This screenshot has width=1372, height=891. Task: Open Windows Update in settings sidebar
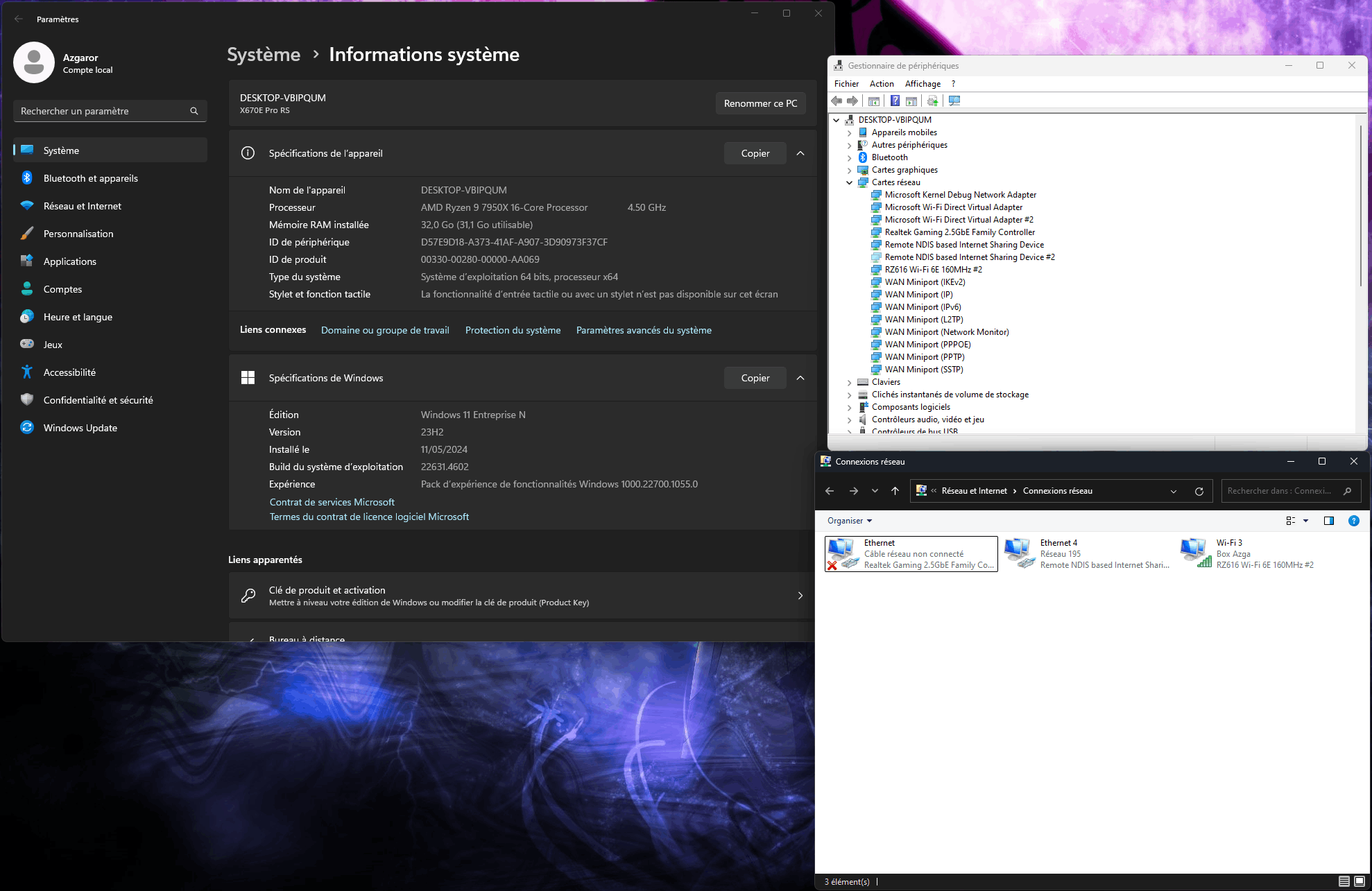click(x=110, y=428)
